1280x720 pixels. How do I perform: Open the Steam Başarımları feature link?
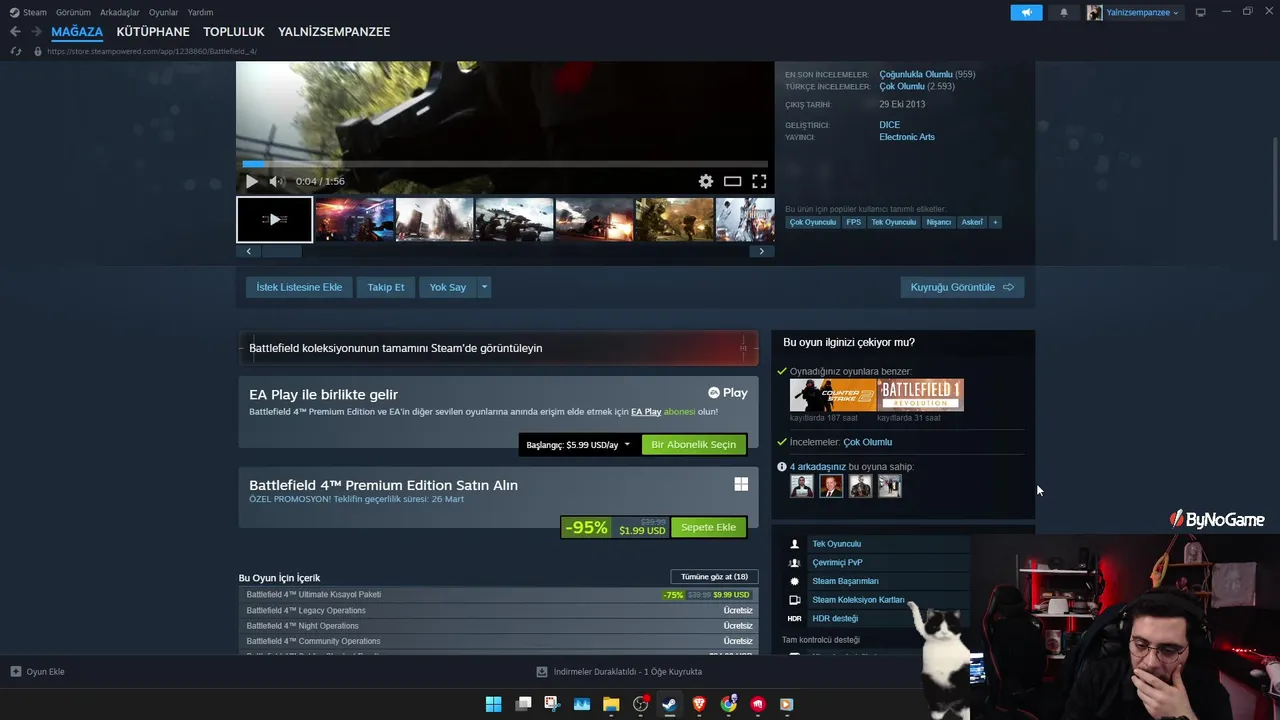845,581
